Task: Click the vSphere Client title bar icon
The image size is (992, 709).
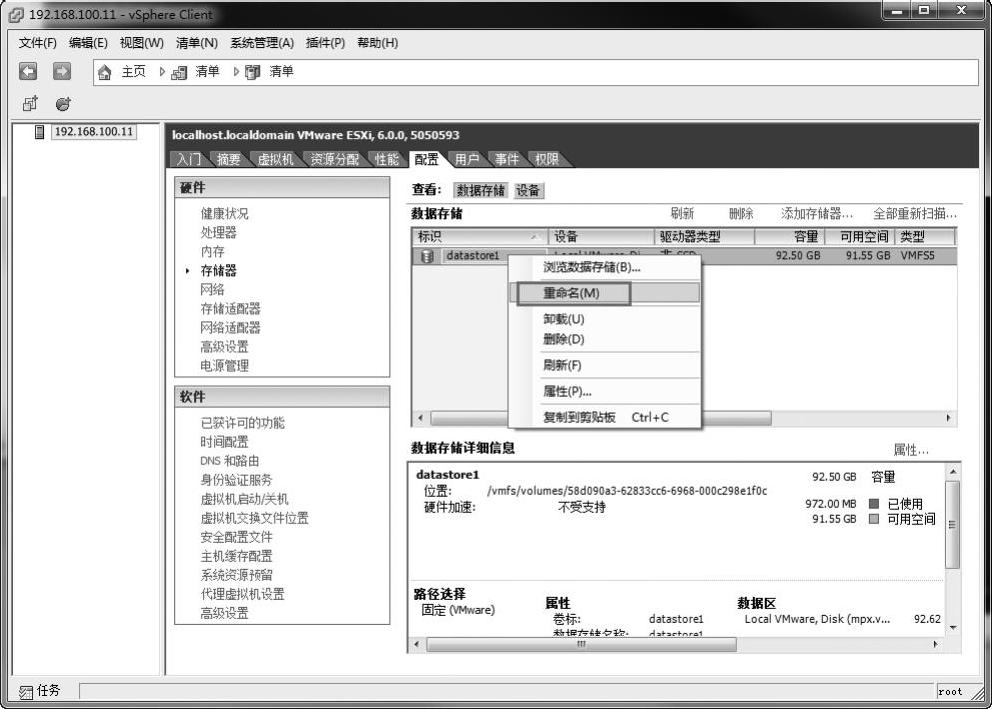Action: 16,14
